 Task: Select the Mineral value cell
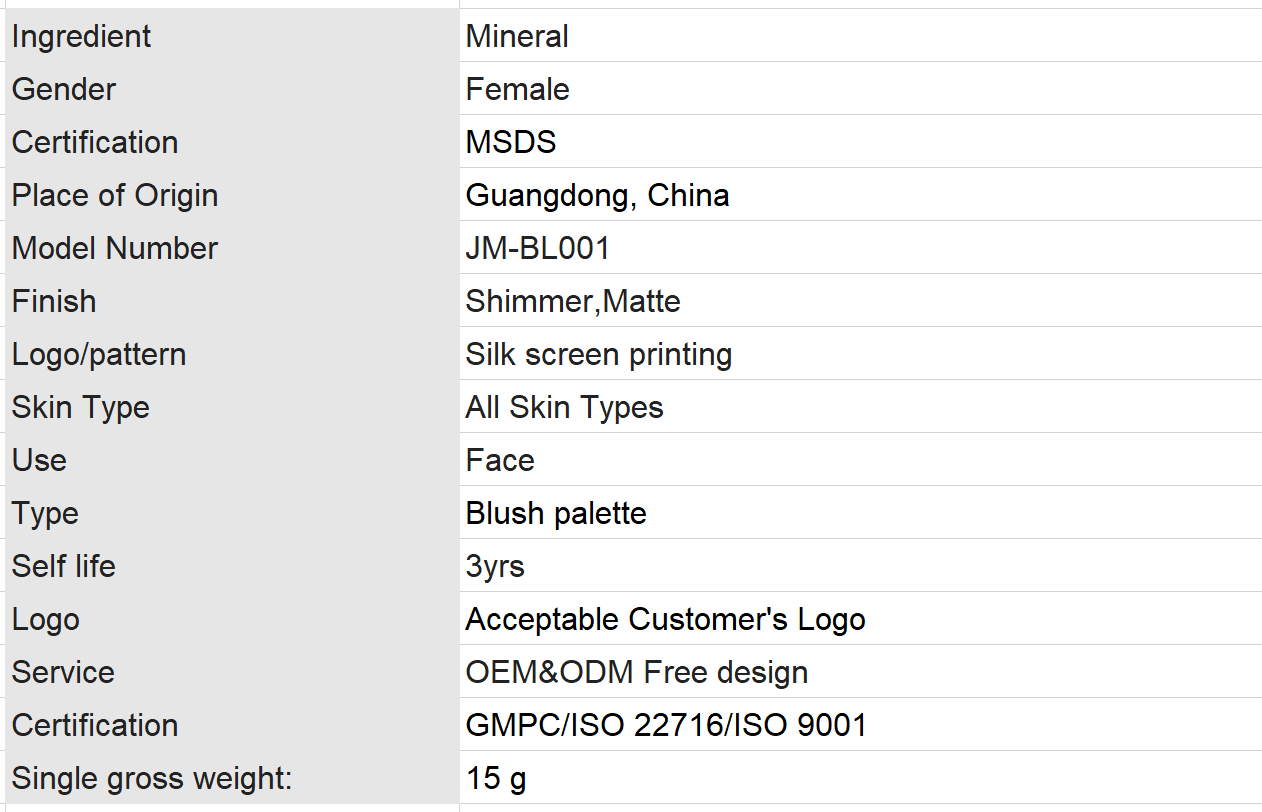point(861,36)
